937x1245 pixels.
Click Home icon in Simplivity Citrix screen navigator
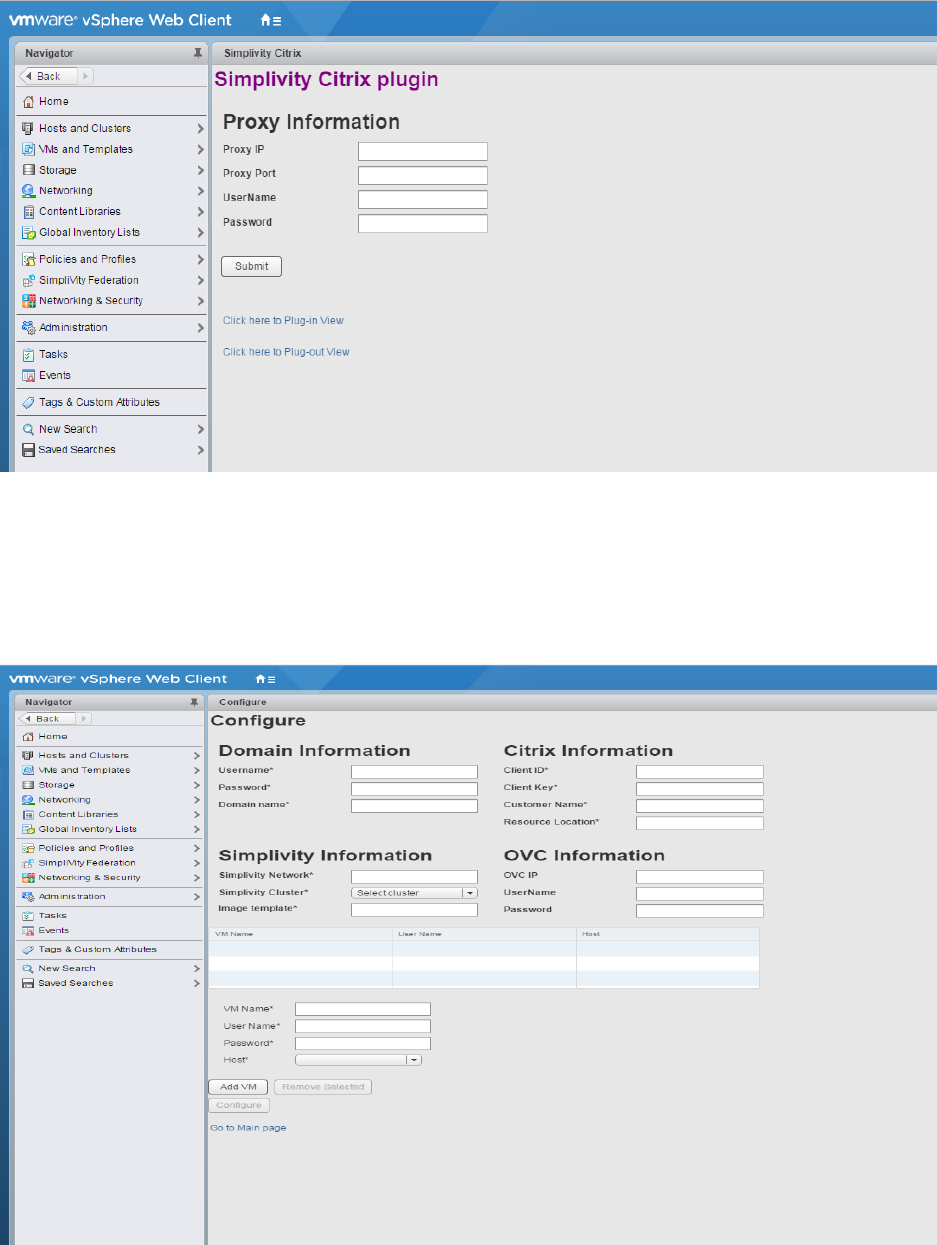tap(29, 102)
